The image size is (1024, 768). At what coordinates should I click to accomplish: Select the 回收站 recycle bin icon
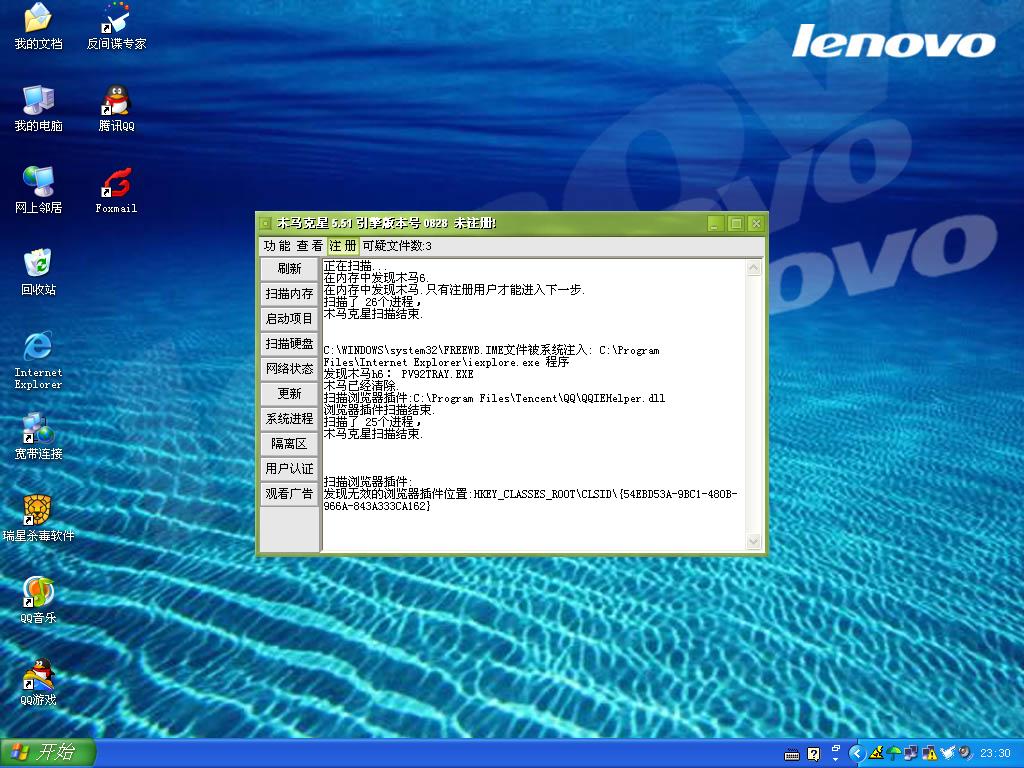pyautogui.click(x=38, y=272)
